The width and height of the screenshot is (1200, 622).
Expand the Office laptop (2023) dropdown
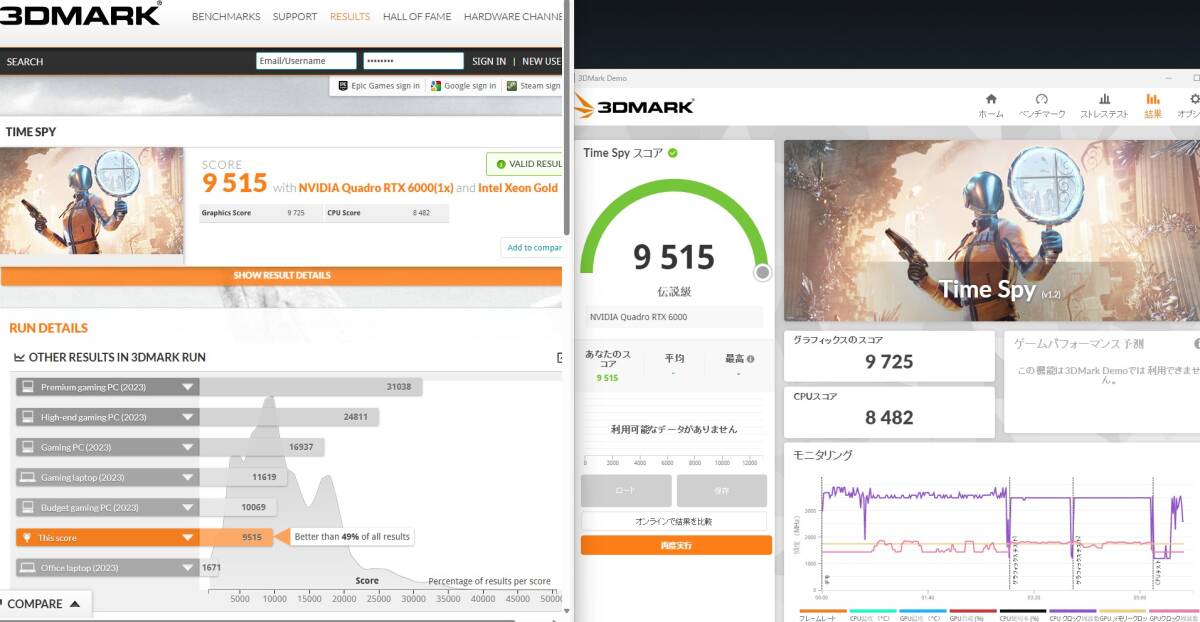pyautogui.click(x=187, y=567)
